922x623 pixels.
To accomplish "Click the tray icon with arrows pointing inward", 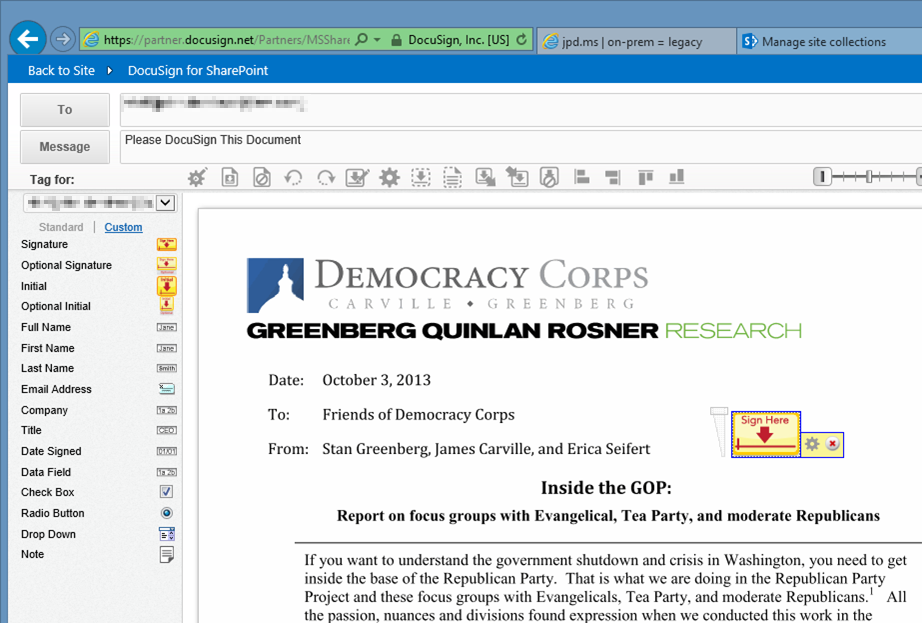I will [x=517, y=177].
